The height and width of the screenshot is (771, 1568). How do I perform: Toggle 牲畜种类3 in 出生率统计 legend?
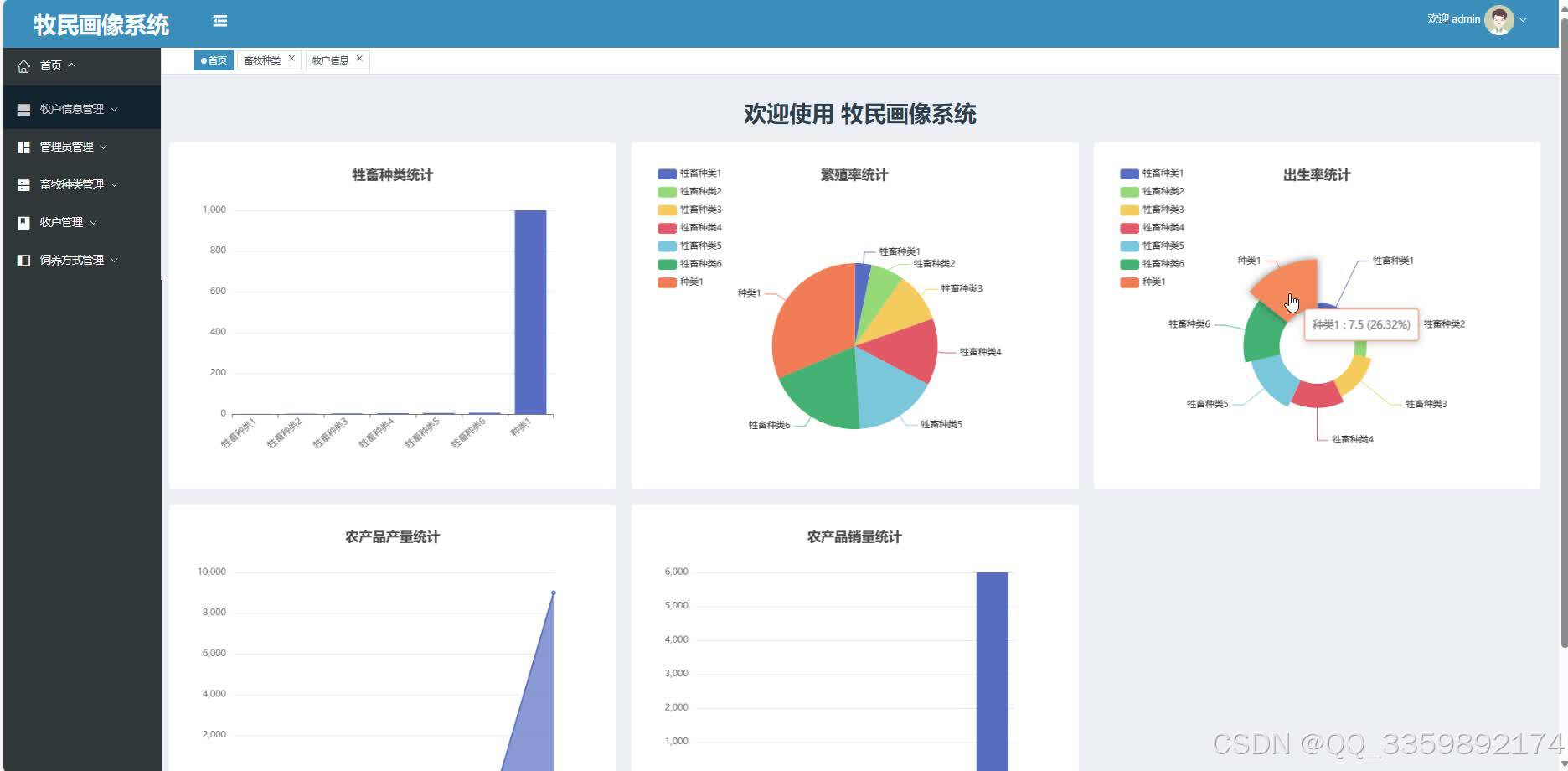1152,210
